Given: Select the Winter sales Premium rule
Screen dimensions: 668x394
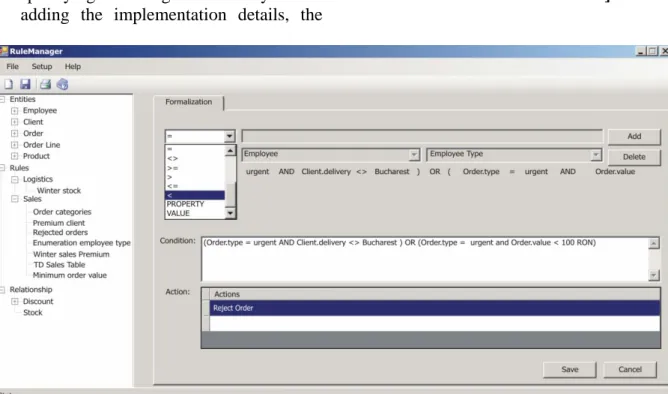Looking at the screenshot, I should pos(71,254).
